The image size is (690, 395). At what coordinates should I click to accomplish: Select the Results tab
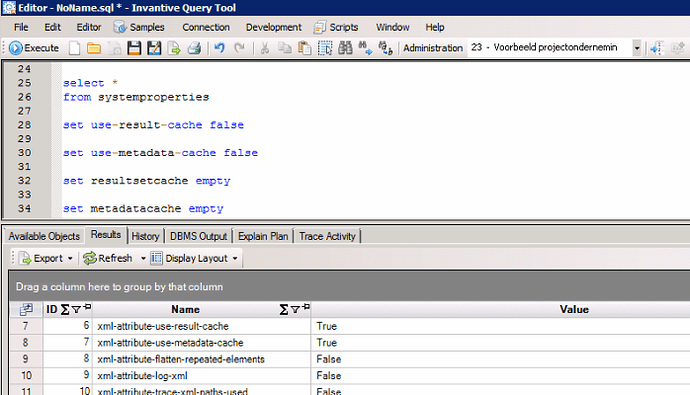(106, 235)
